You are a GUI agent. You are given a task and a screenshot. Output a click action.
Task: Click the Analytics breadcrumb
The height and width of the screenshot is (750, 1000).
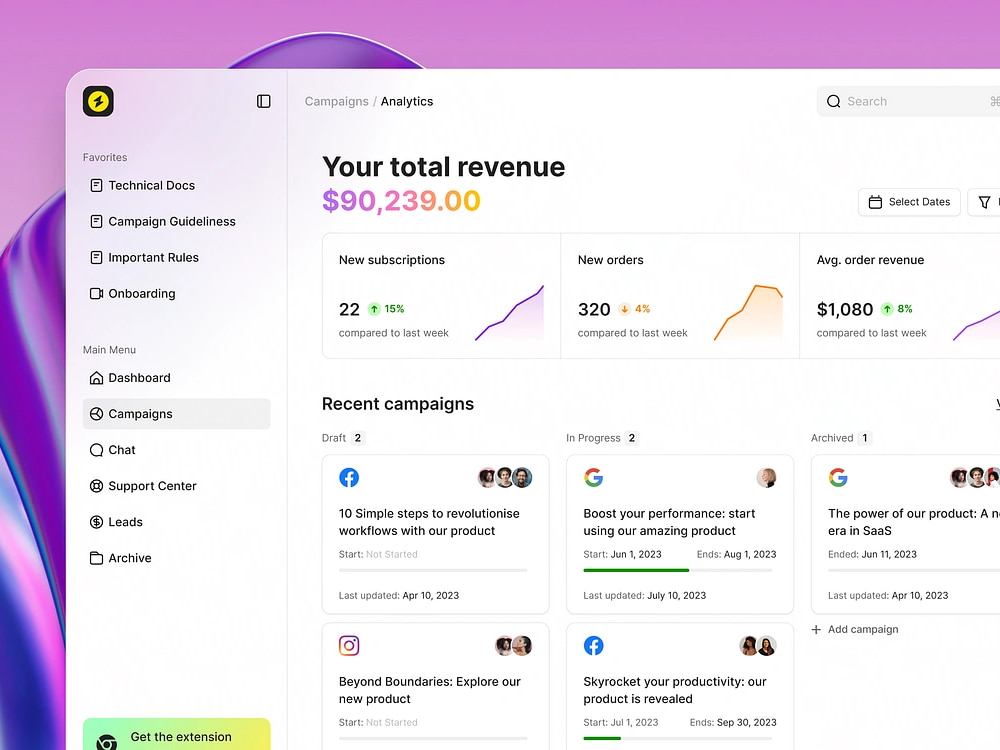[x=407, y=101]
